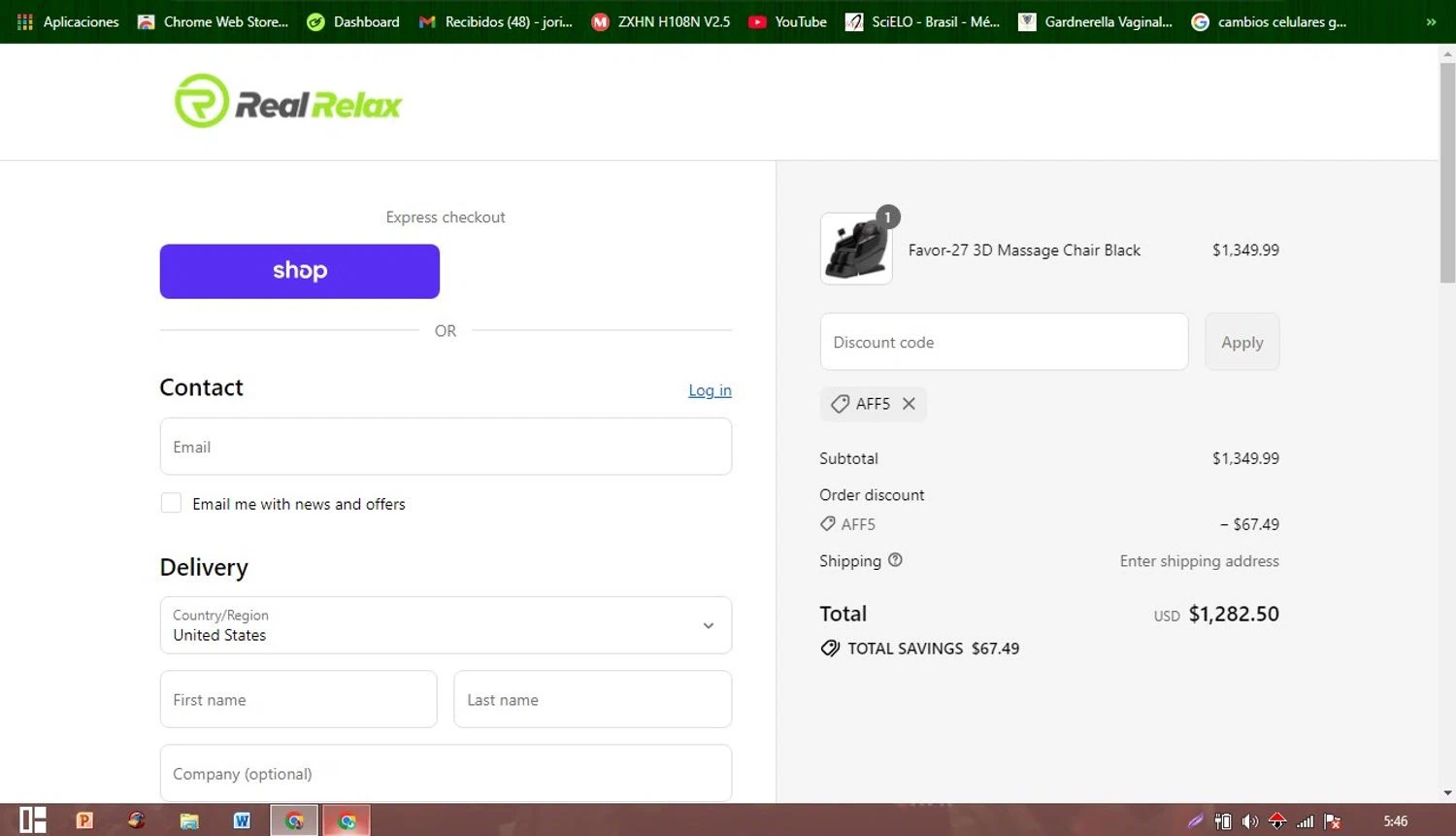Check Email me with news and offers
1456x836 pixels.
point(171,503)
